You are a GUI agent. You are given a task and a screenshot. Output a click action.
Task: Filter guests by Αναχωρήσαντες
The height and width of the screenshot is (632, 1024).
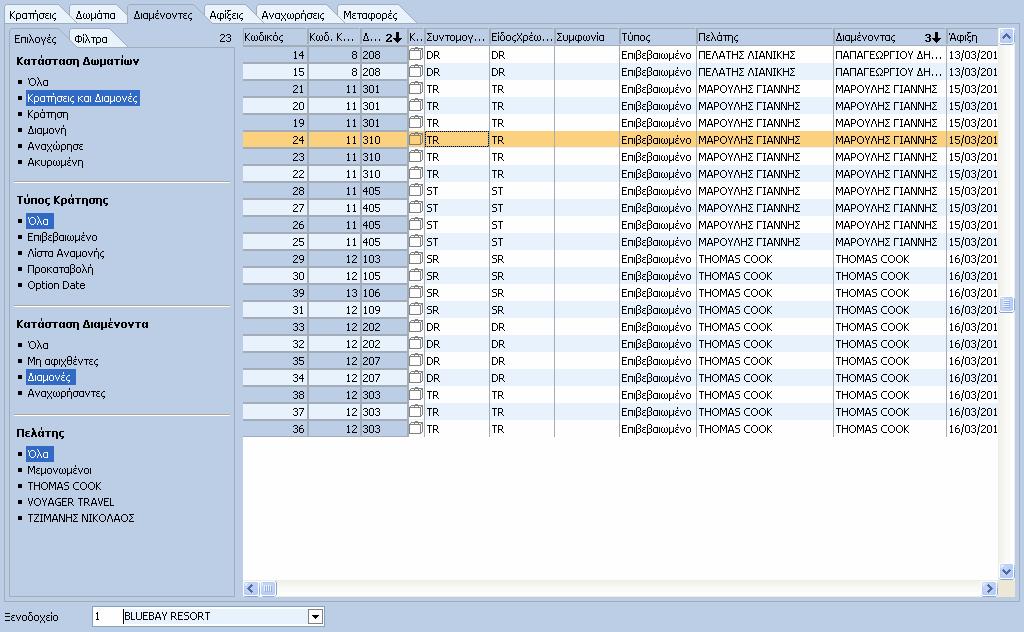coord(66,393)
